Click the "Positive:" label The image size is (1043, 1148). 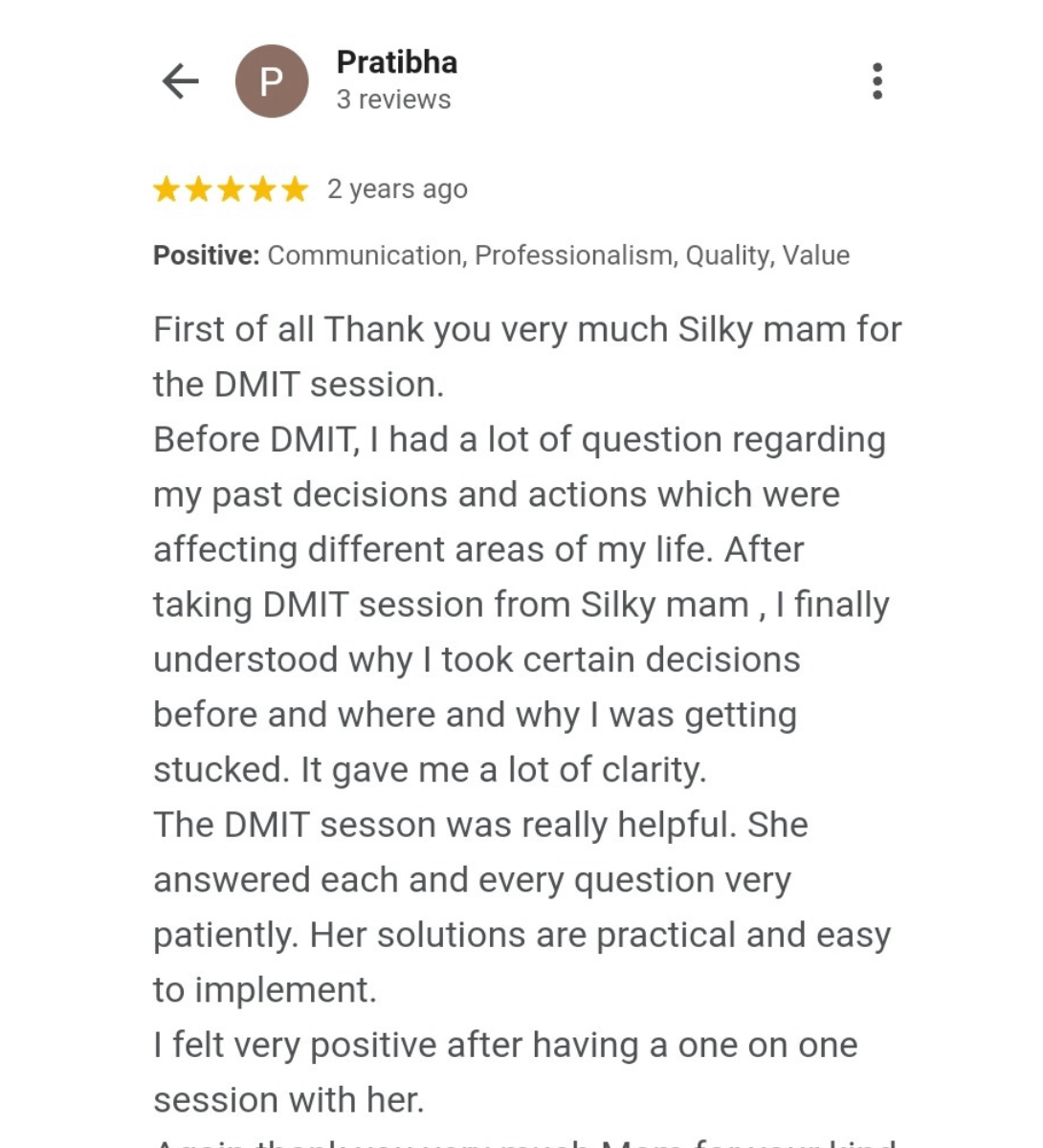pos(206,255)
